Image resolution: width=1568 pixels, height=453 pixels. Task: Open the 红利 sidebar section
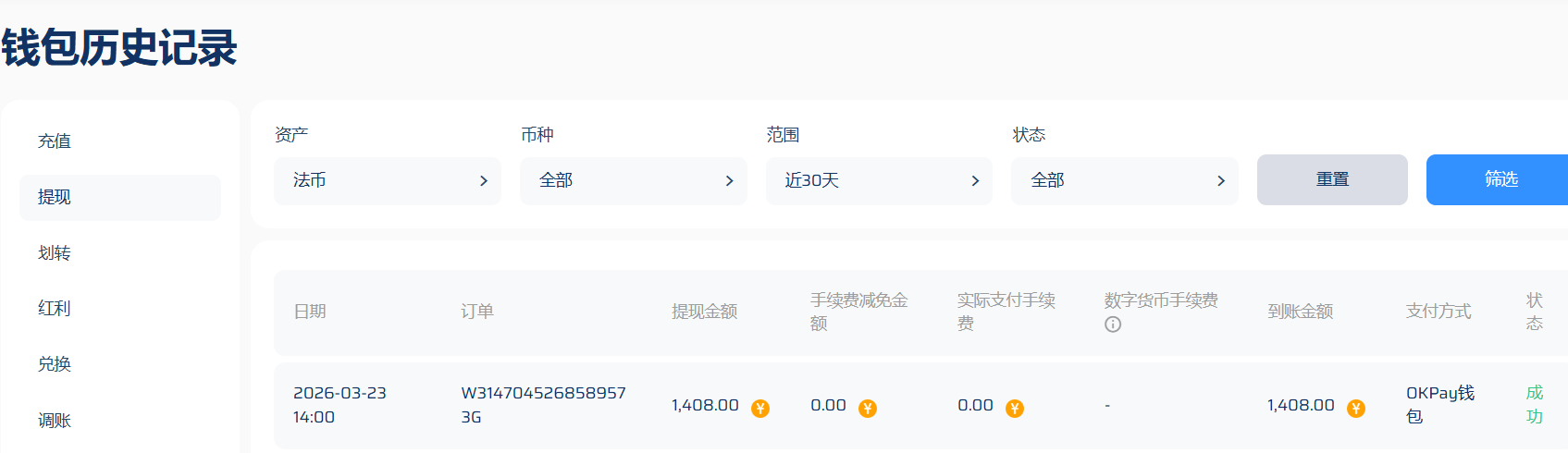click(55, 309)
